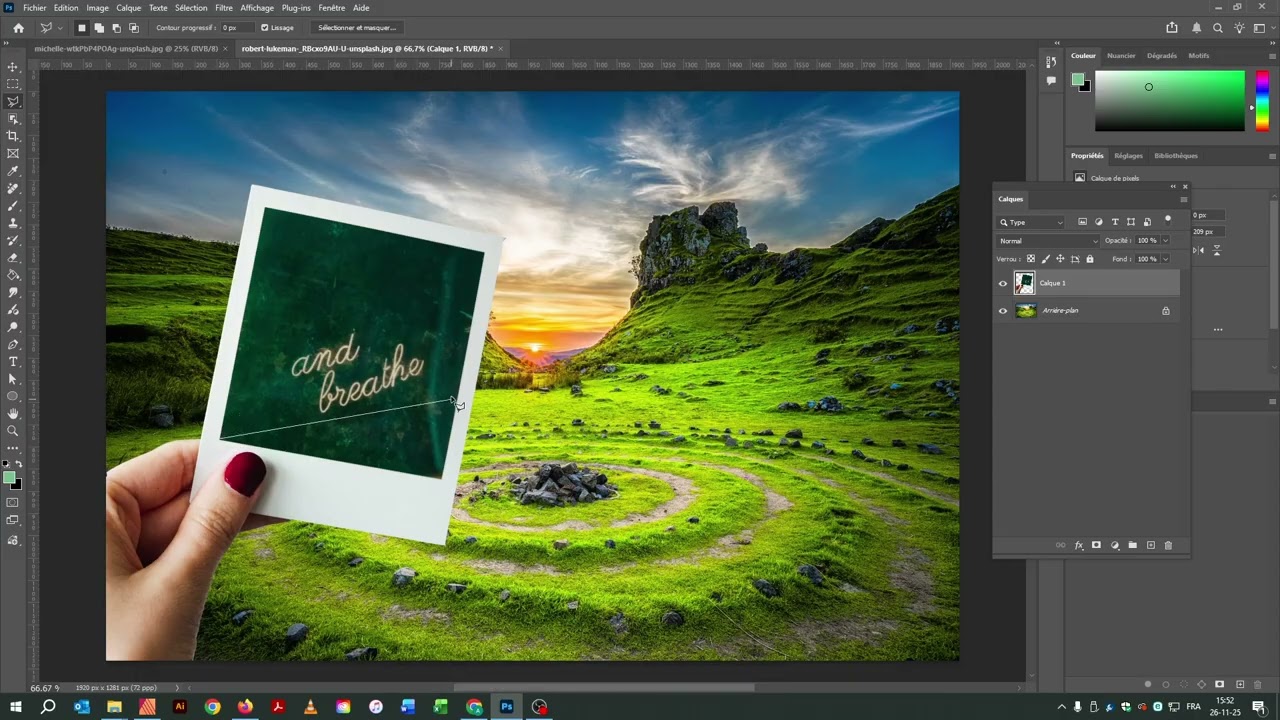The width and height of the screenshot is (1280, 720).
Task: Open the layer filter Type dropdown
Action: [x=1031, y=222]
